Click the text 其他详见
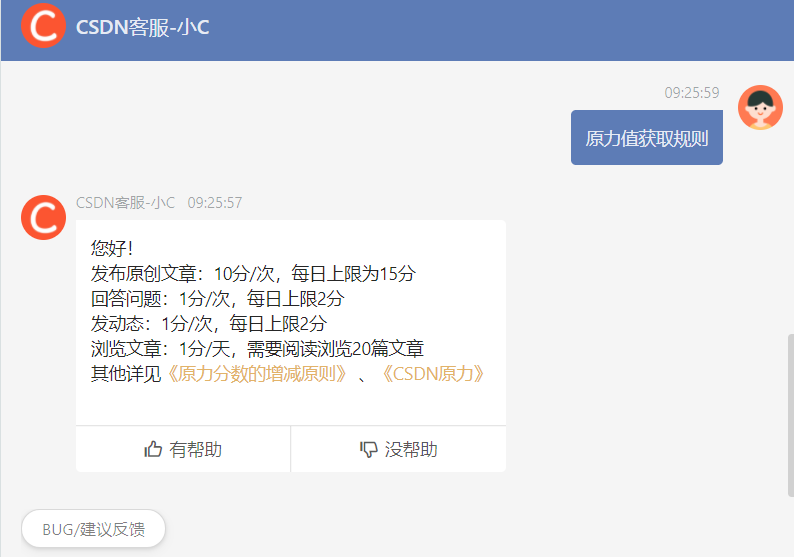794x557 pixels. [126, 374]
